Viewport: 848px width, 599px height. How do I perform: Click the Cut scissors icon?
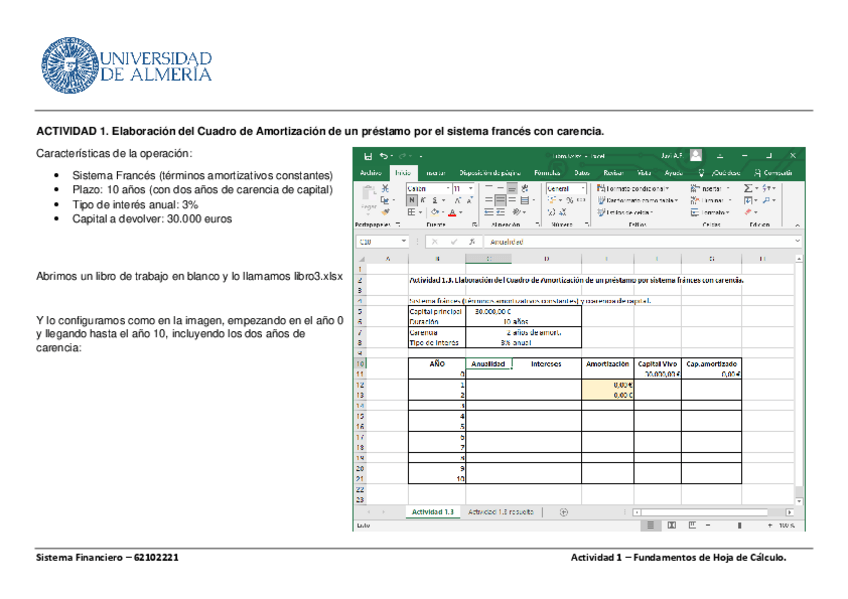point(385,188)
